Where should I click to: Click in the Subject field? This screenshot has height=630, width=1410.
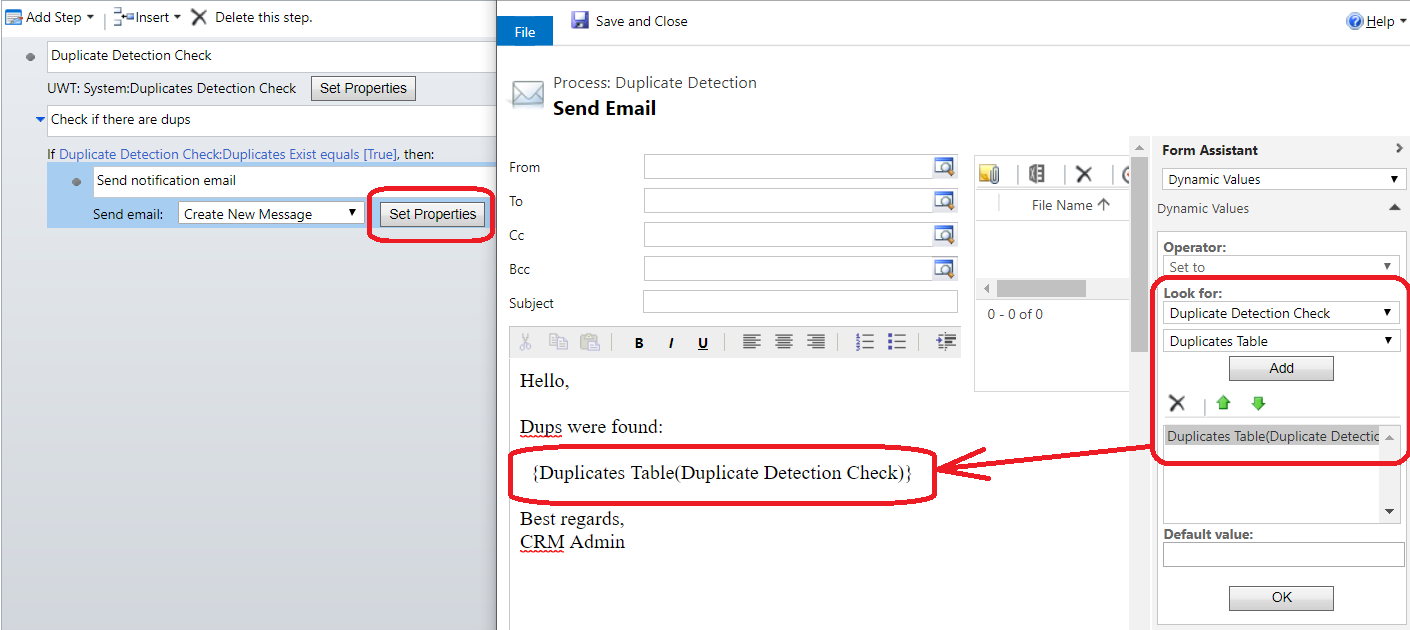tap(800, 302)
